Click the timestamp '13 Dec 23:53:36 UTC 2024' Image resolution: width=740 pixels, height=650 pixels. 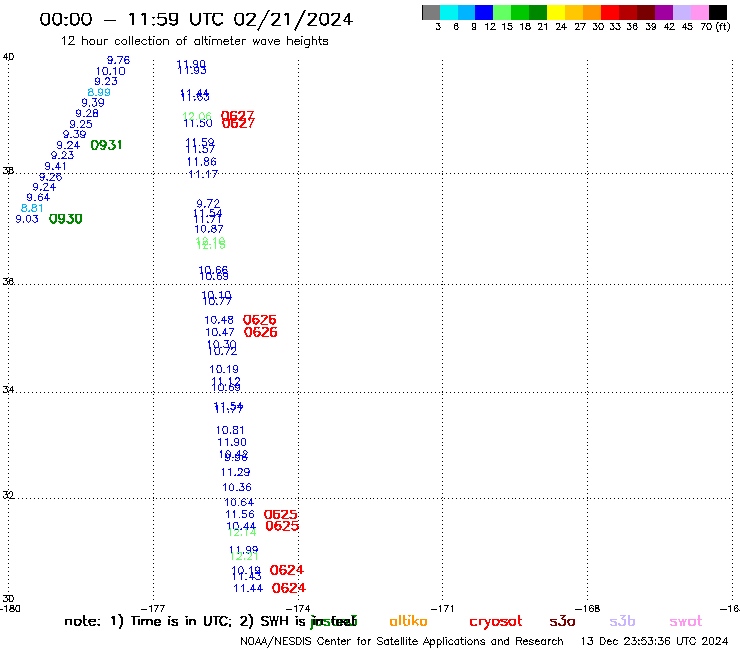tap(655, 642)
